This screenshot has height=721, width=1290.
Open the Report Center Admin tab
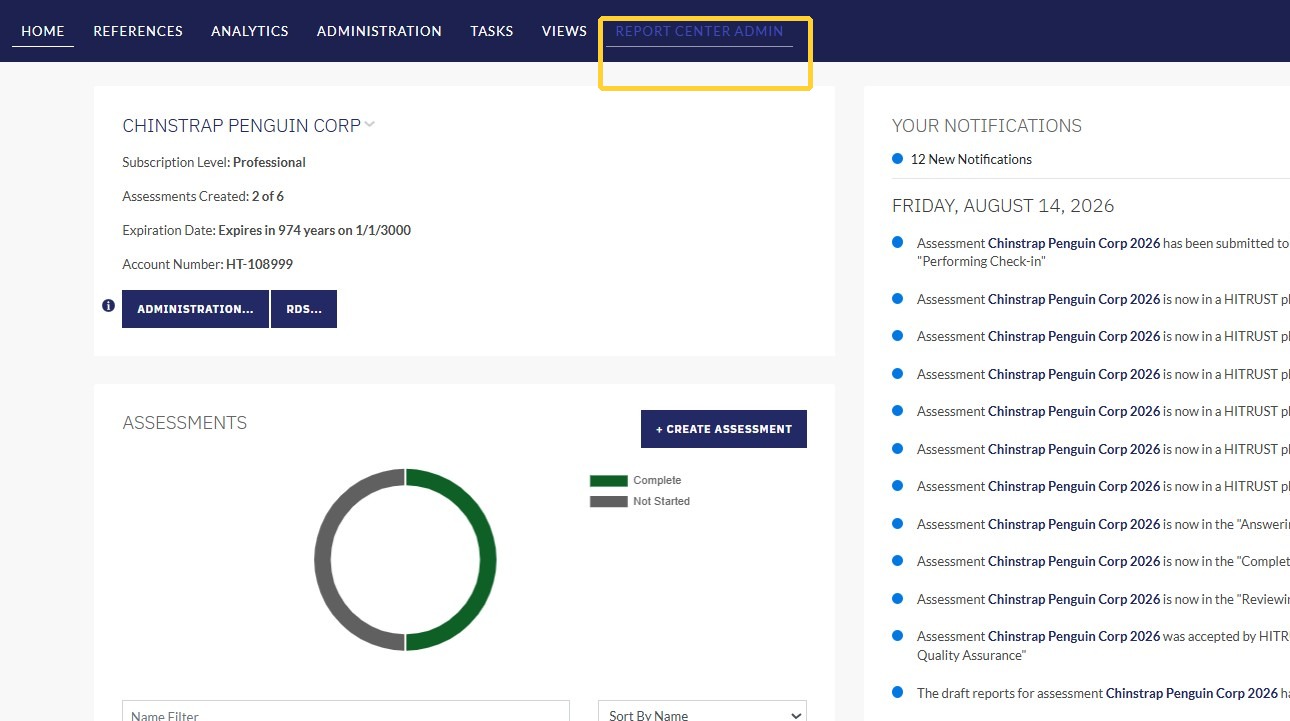point(699,31)
